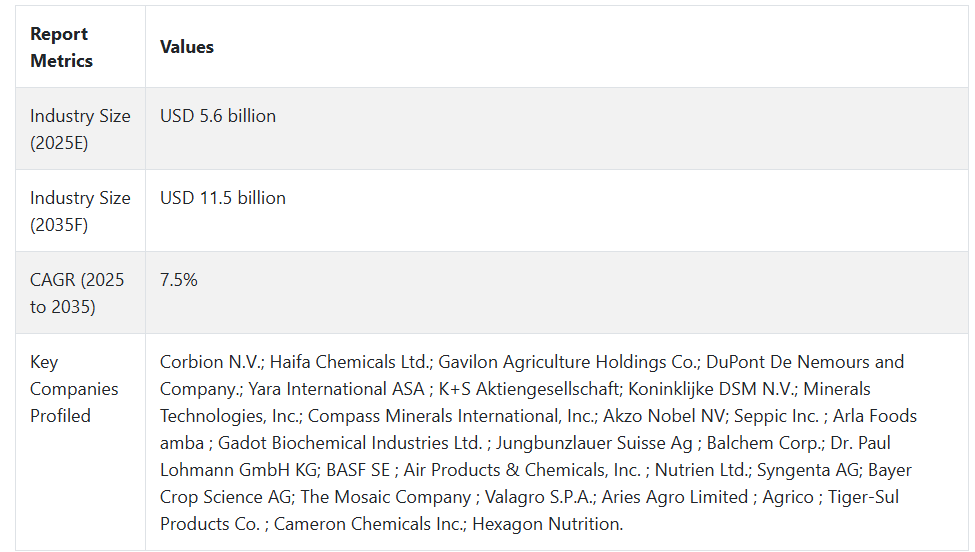The height and width of the screenshot is (552, 975).
Task: Click the CAGR (2025 to 2035) label
Action: coord(77,293)
